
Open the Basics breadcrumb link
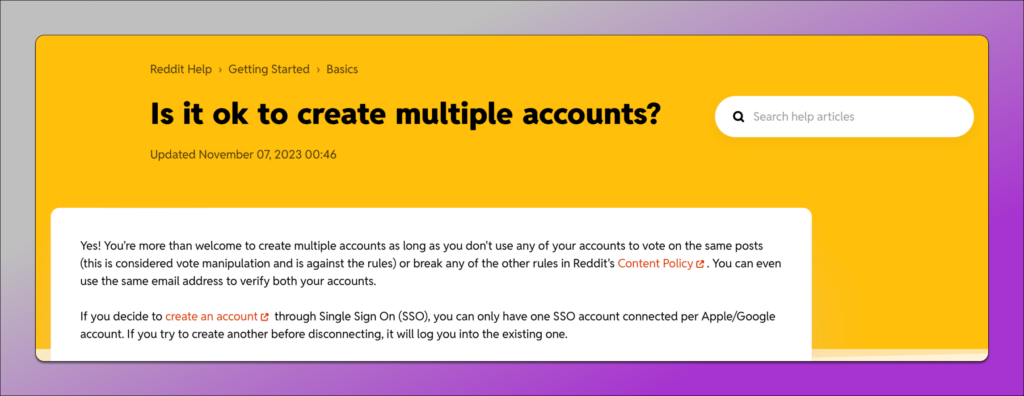click(x=342, y=69)
